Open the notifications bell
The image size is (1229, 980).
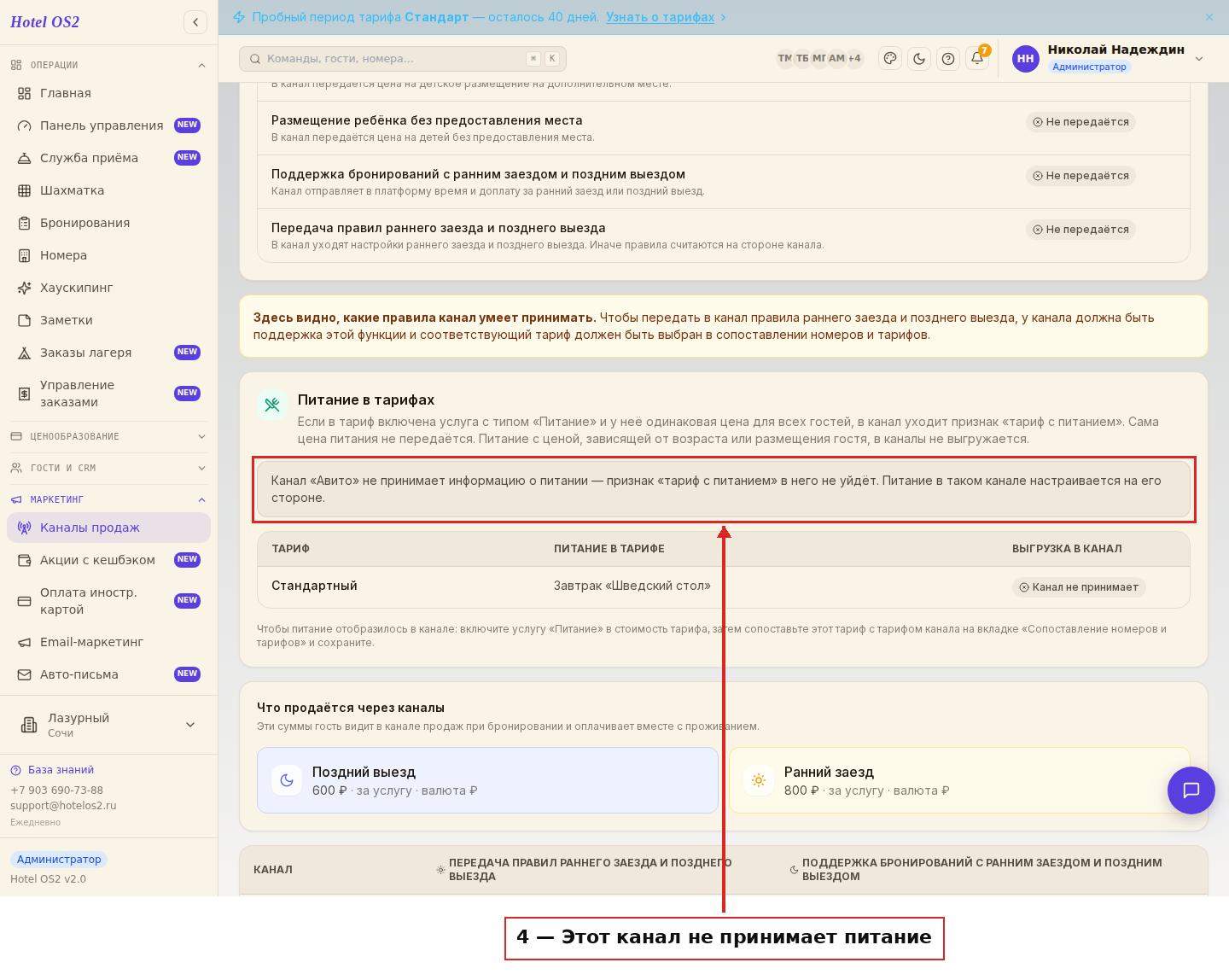977,58
